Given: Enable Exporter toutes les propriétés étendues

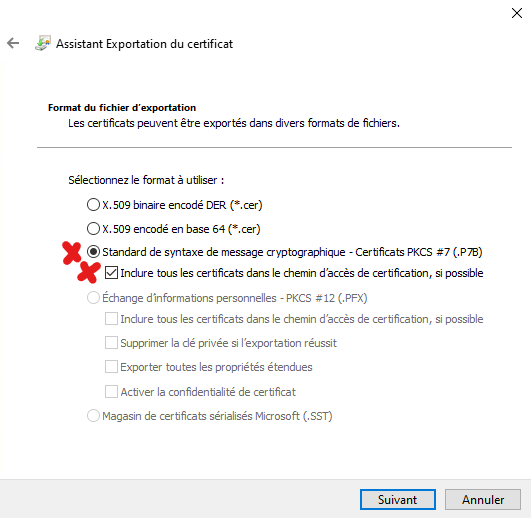Looking at the screenshot, I should point(111,367).
